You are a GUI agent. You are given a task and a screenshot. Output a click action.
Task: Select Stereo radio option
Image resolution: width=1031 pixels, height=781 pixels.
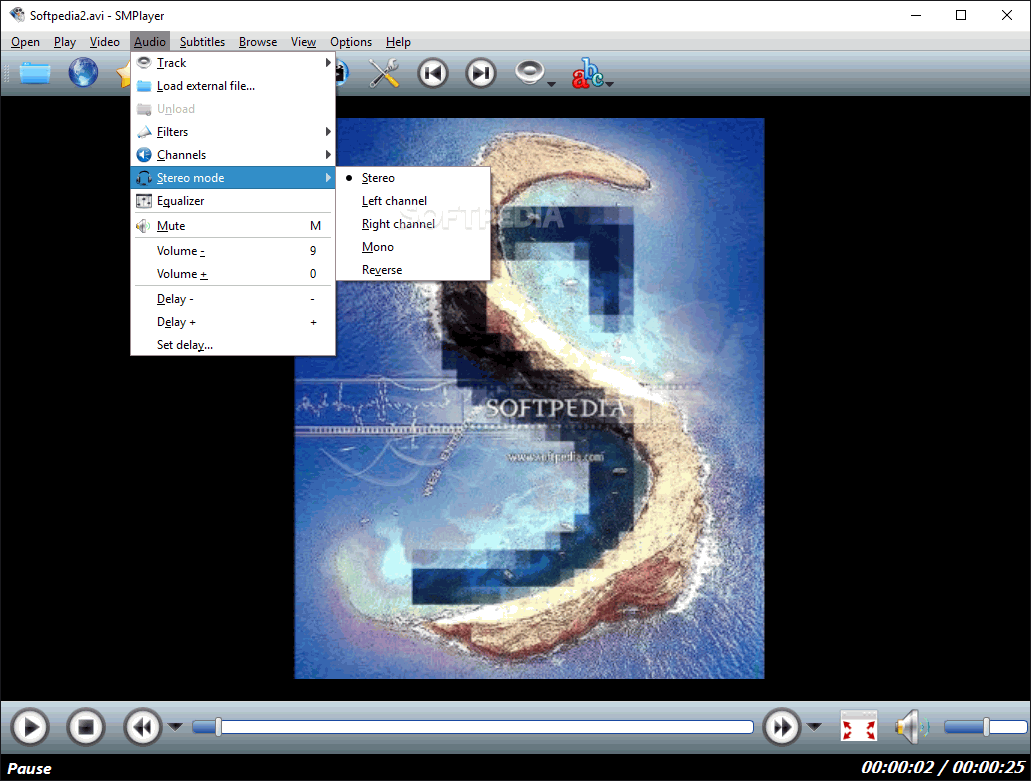(x=413, y=178)
